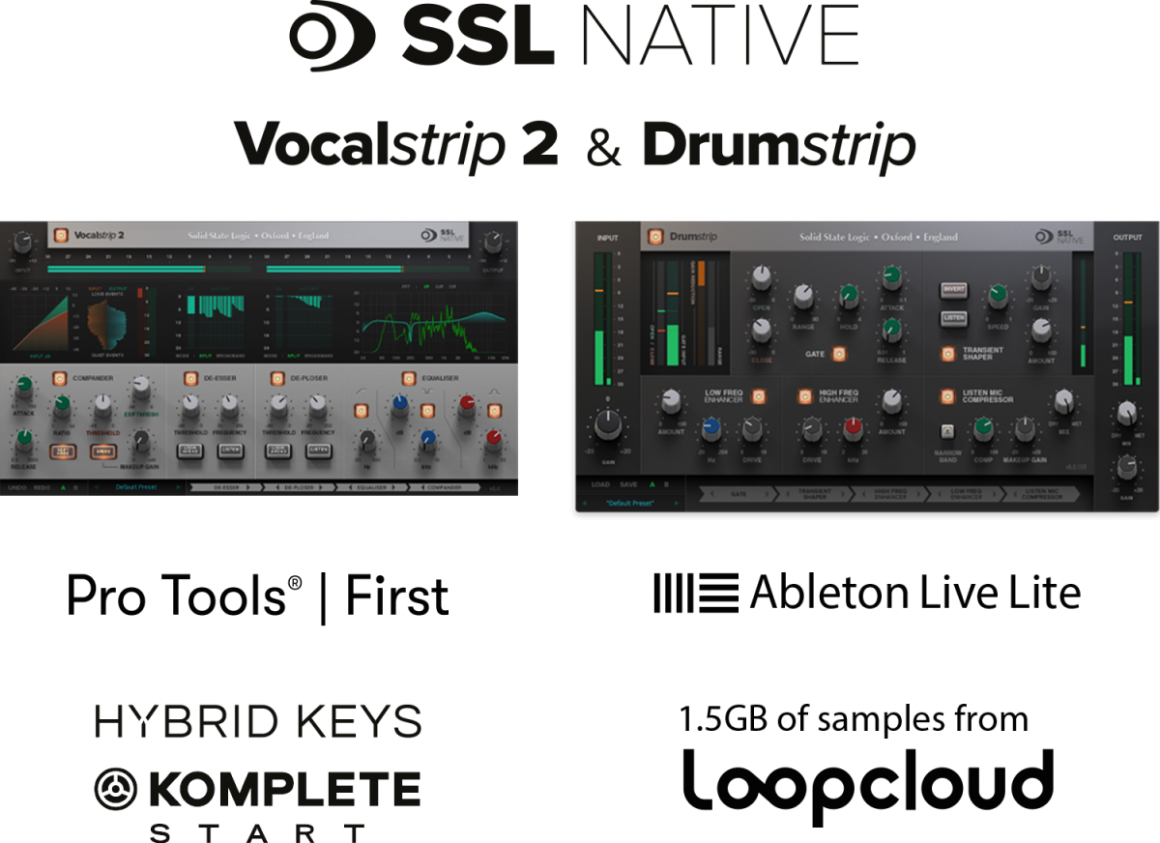The width and height of the screenshot is (1160, 843).
Task: Click the Low Freq Enhancer blue Hz knob
Action: 711,429
